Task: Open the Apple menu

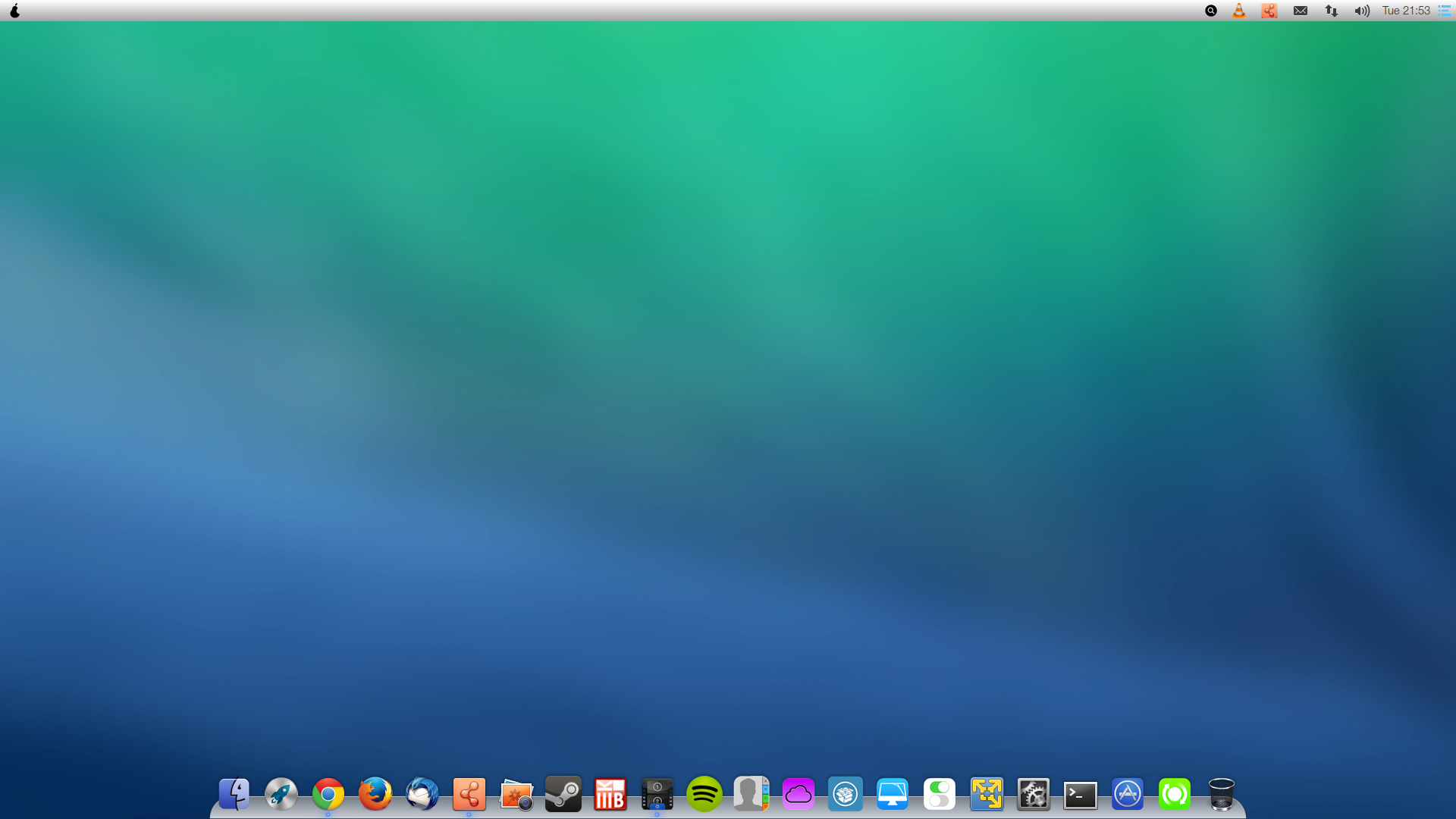Action: [x=14, y=11]
